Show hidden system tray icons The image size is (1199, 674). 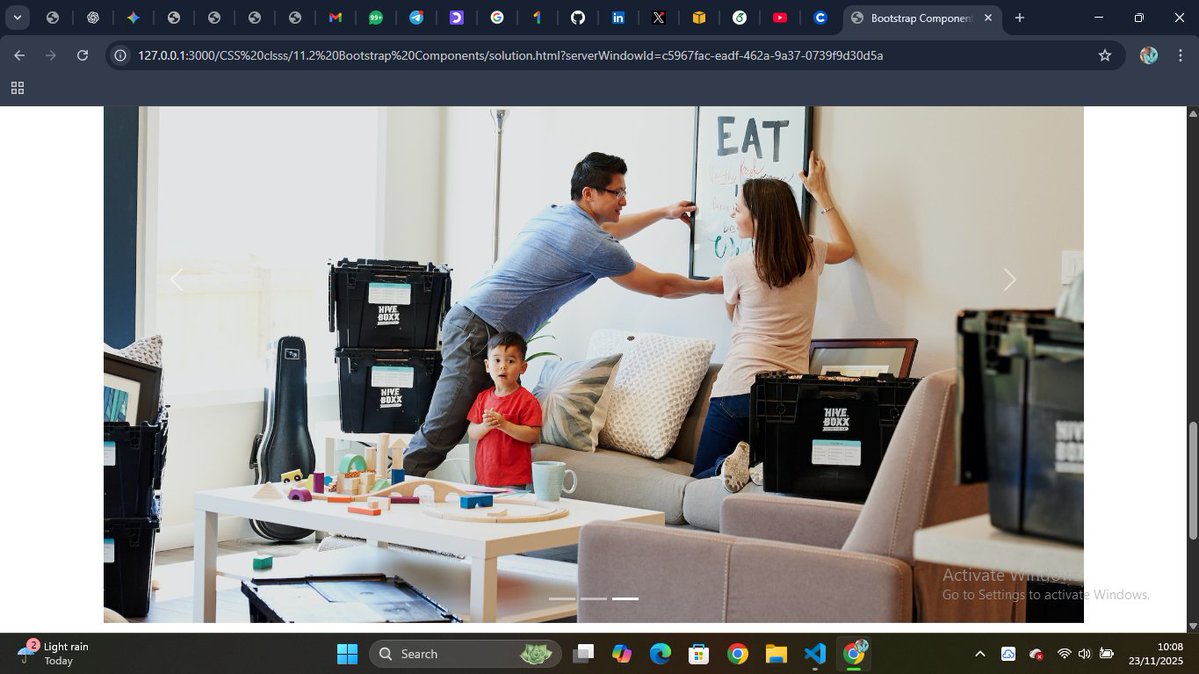point(980,653)
